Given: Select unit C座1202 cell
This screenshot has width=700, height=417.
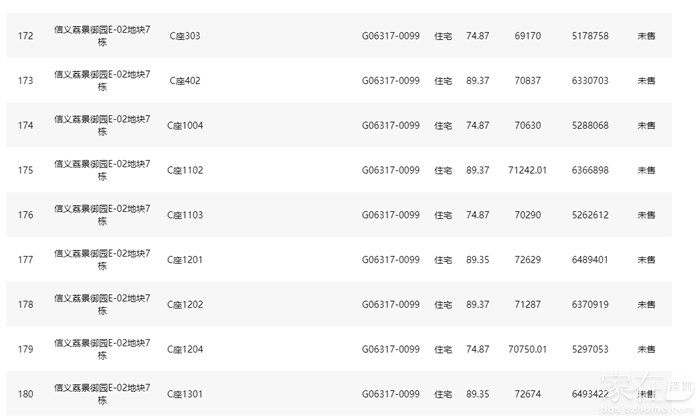Looking at the screenshot, I should [x=186, y=304].
